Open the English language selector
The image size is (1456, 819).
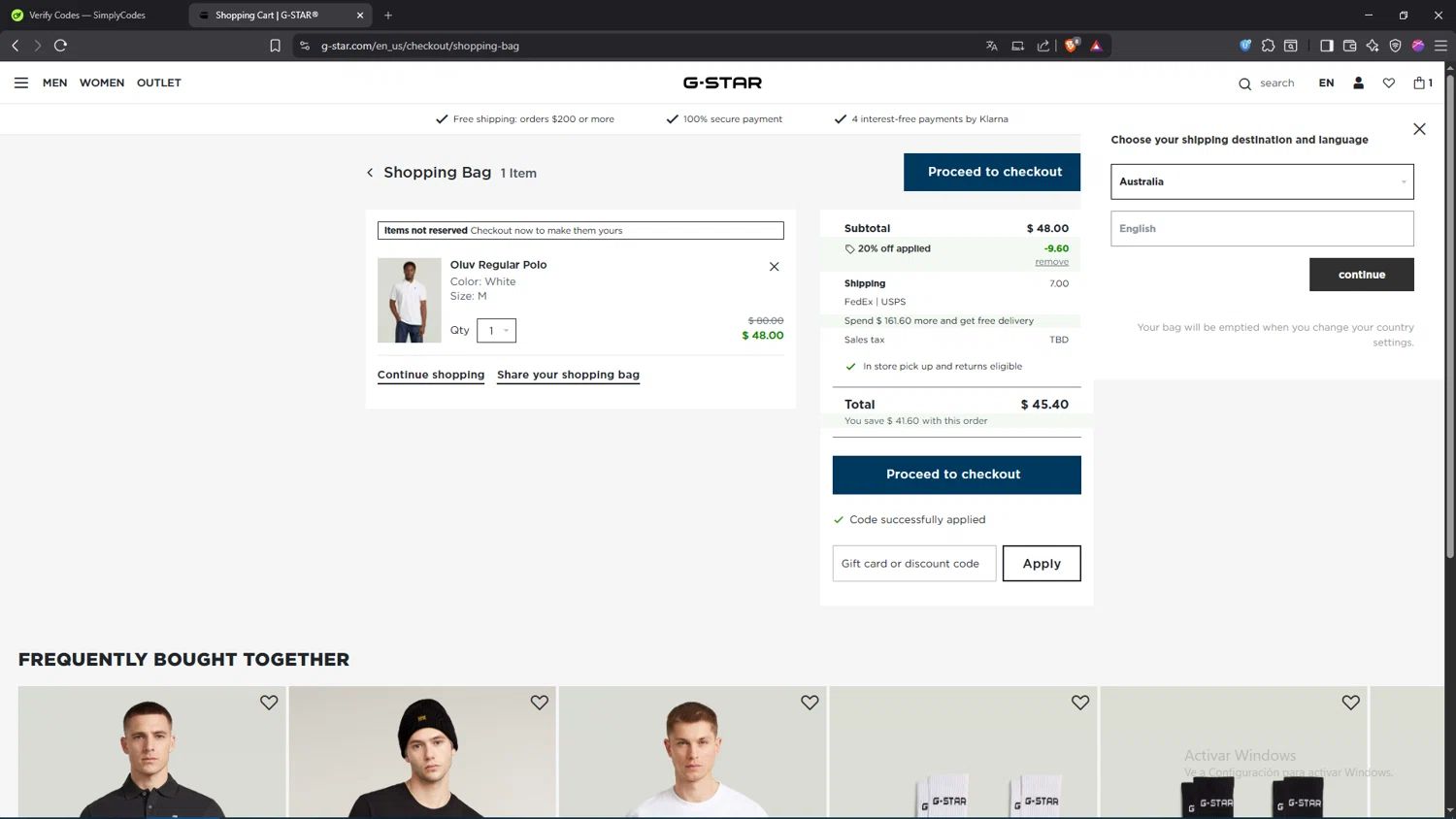(1262, 229)
